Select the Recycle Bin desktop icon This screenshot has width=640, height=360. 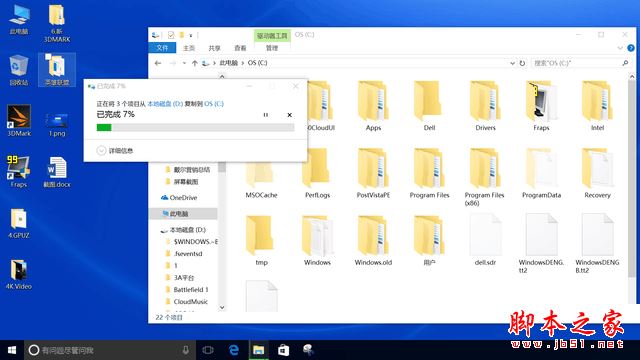coord(19,70)
